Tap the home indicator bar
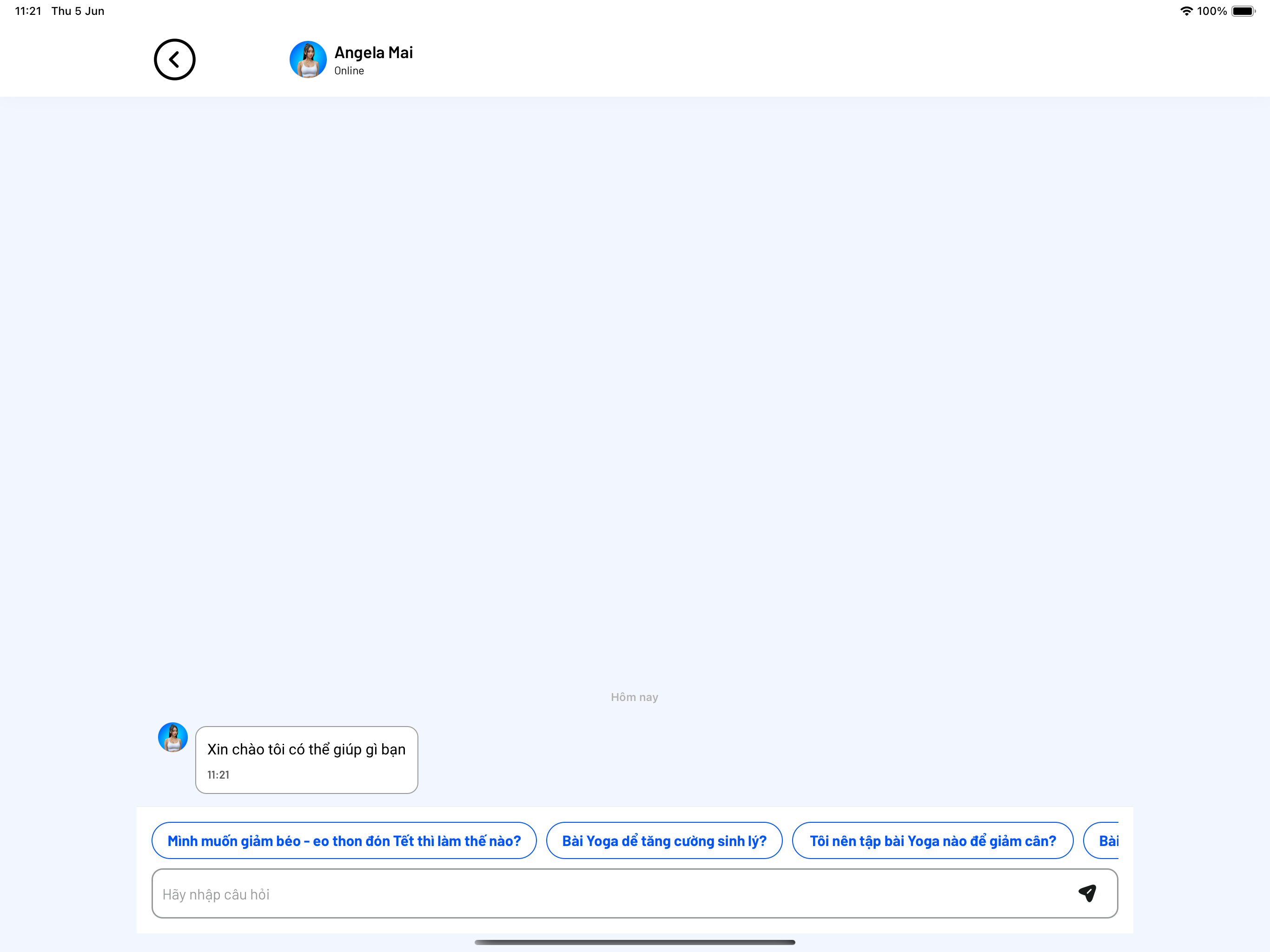This screenshot has width=1270, height=952. coord(635,942)
